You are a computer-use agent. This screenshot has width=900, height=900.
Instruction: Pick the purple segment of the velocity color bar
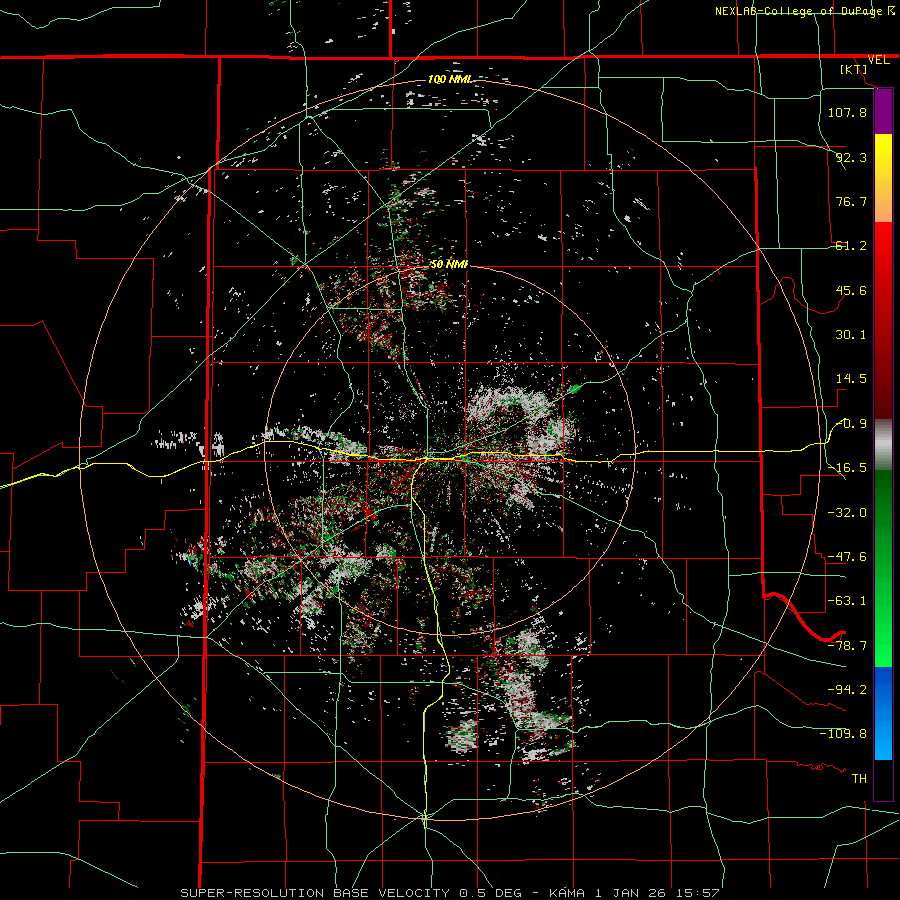tap(883, 111)
